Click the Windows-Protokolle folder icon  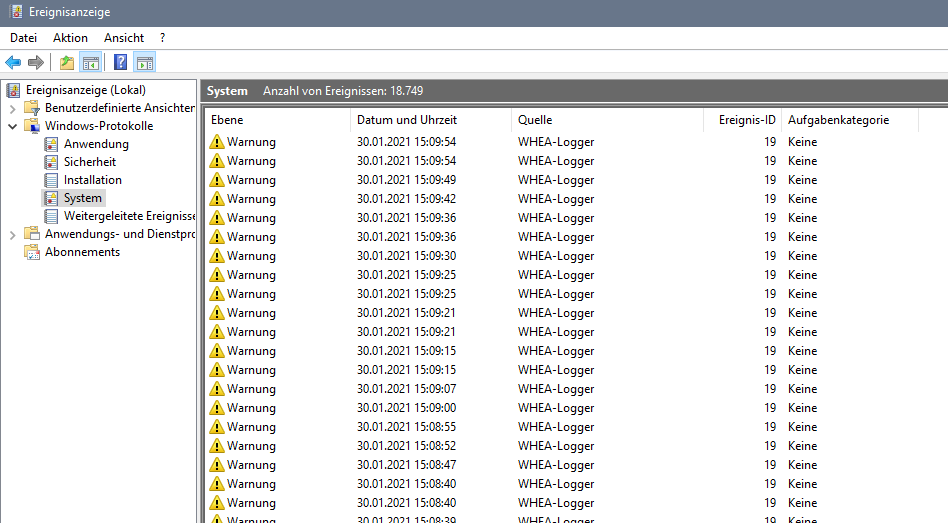[x=31, y=126]
